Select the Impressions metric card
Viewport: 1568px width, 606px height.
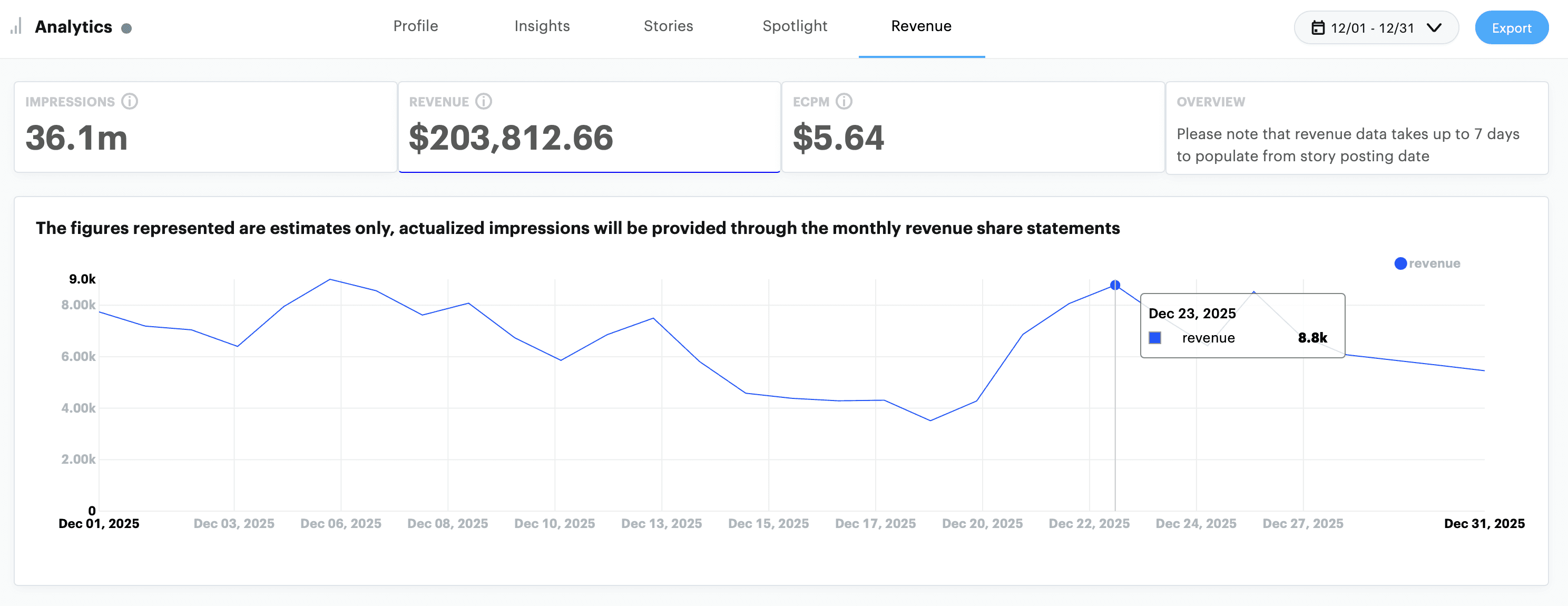click(205, 128)
